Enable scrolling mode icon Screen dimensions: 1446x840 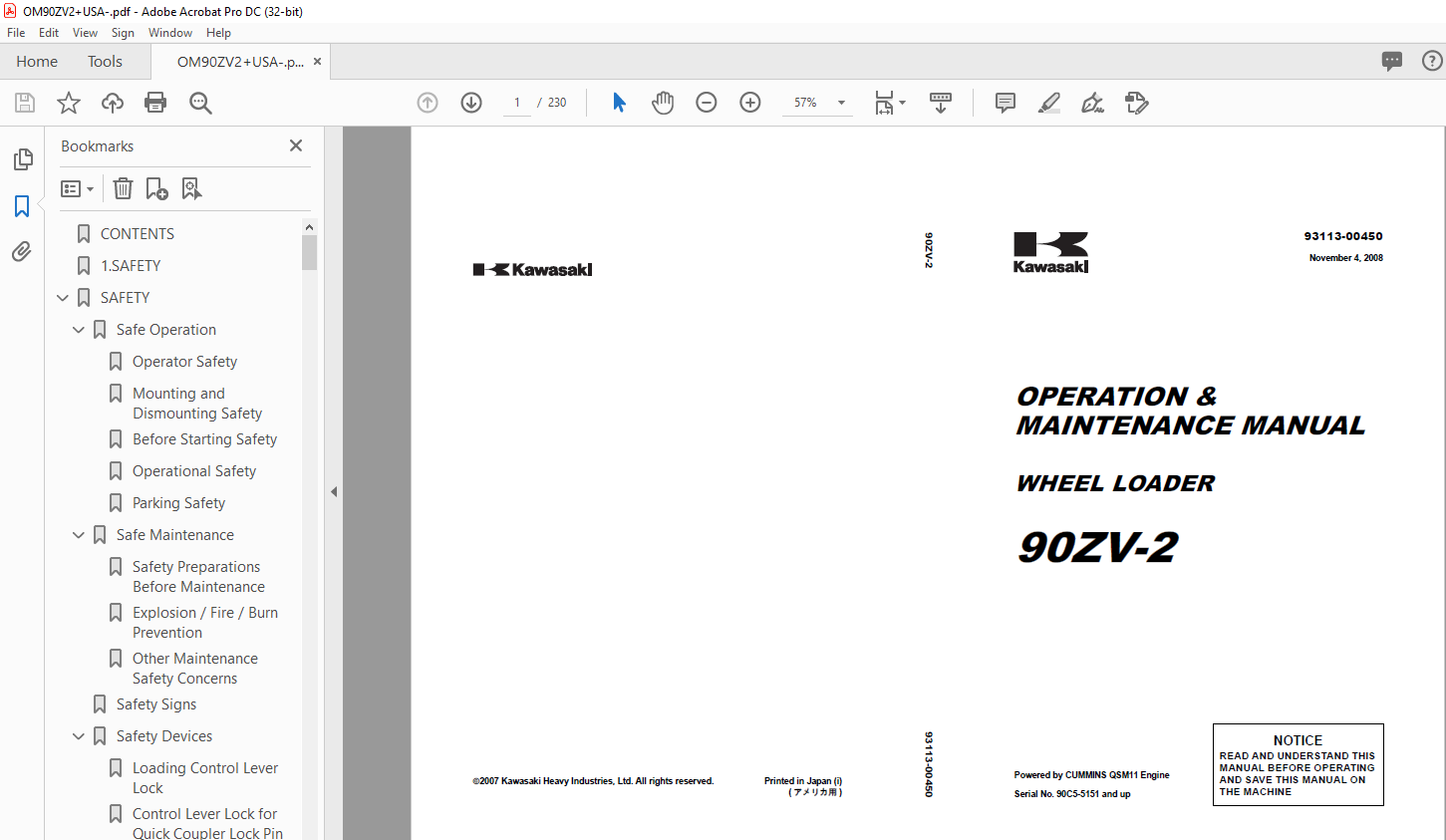click(941, 103)
